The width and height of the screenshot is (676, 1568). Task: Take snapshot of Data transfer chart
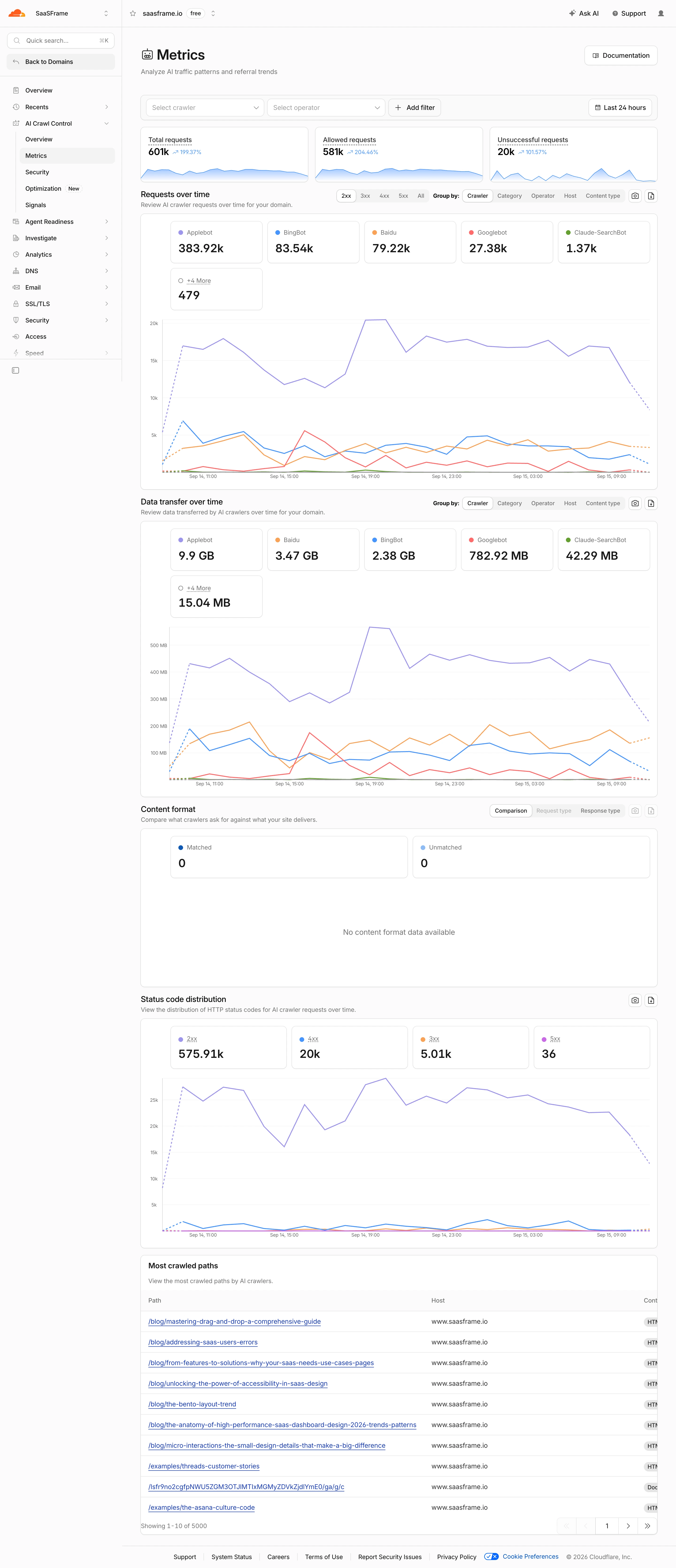click(x=635, y=503)
